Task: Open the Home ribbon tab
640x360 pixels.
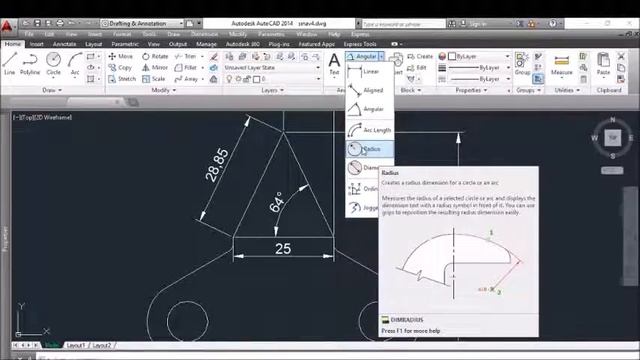Action: [13, 44]
